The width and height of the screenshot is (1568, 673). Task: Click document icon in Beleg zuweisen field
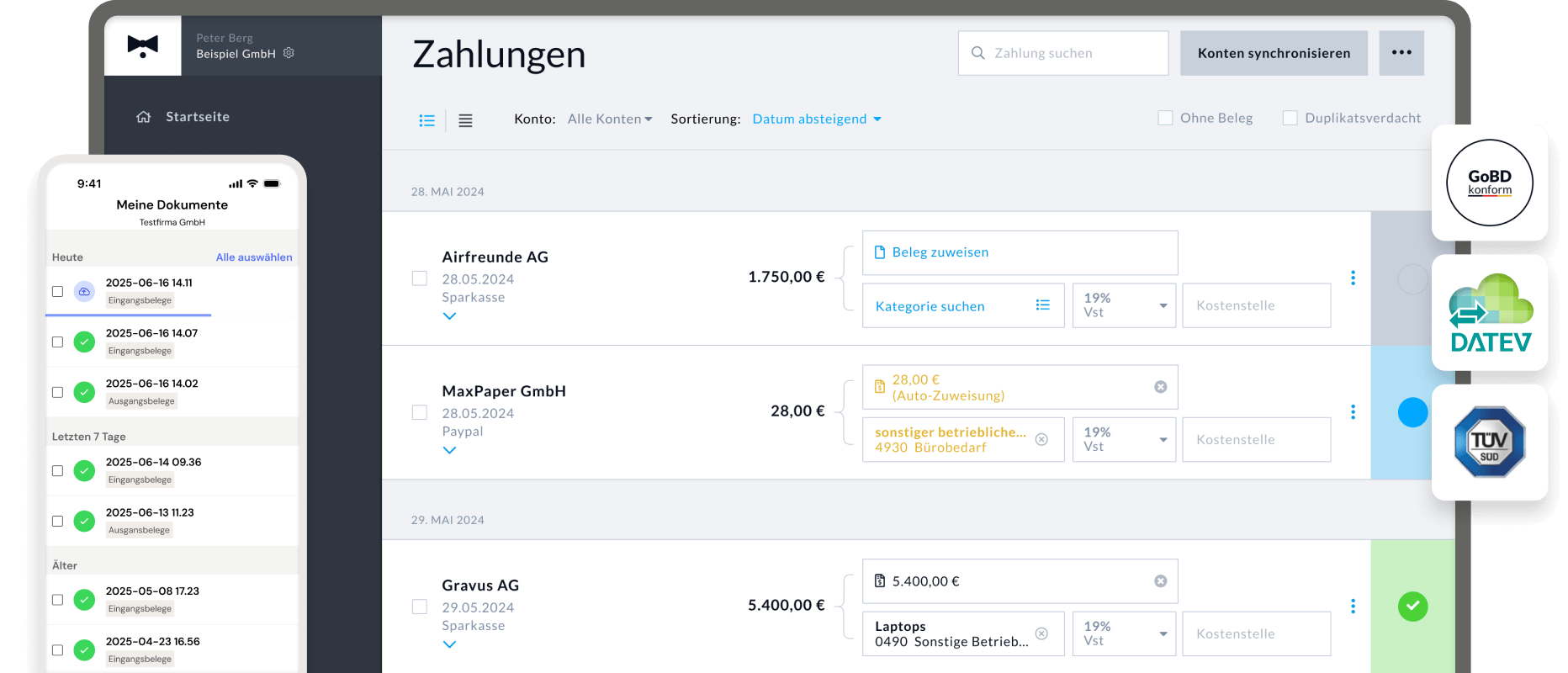pos(880,252)
